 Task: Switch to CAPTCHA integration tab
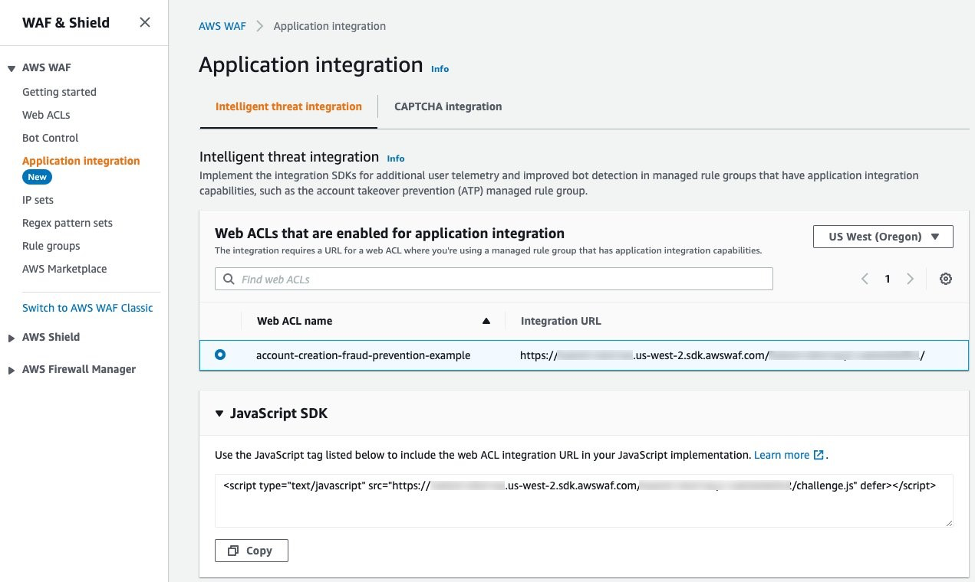[448, 106]
